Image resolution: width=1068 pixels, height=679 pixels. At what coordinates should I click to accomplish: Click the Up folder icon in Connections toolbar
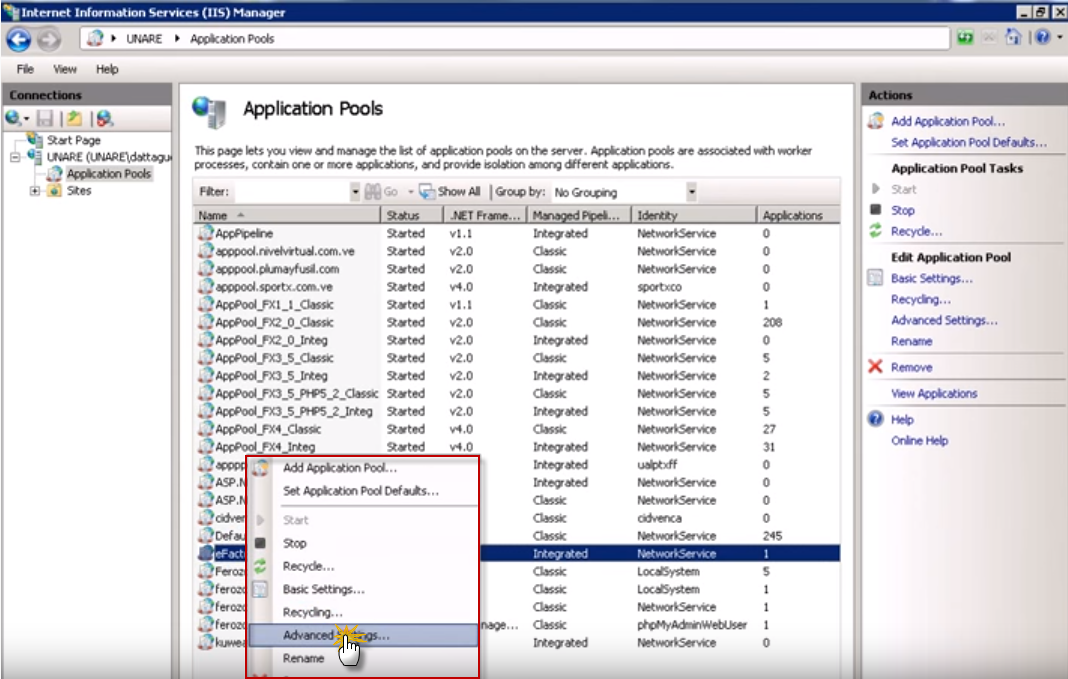click(74, 118)
